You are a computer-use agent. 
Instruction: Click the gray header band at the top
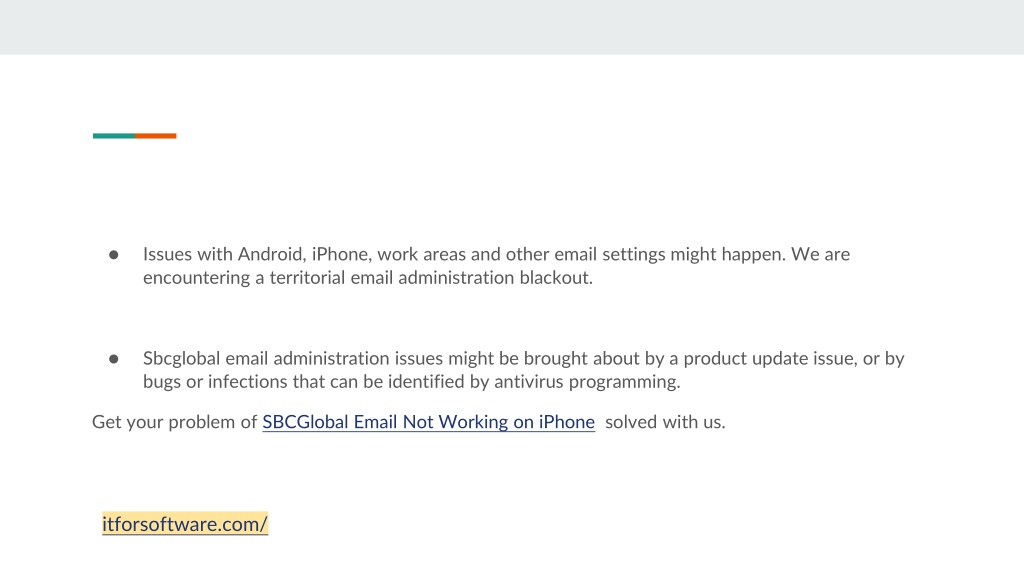click(x=512, y=27)
